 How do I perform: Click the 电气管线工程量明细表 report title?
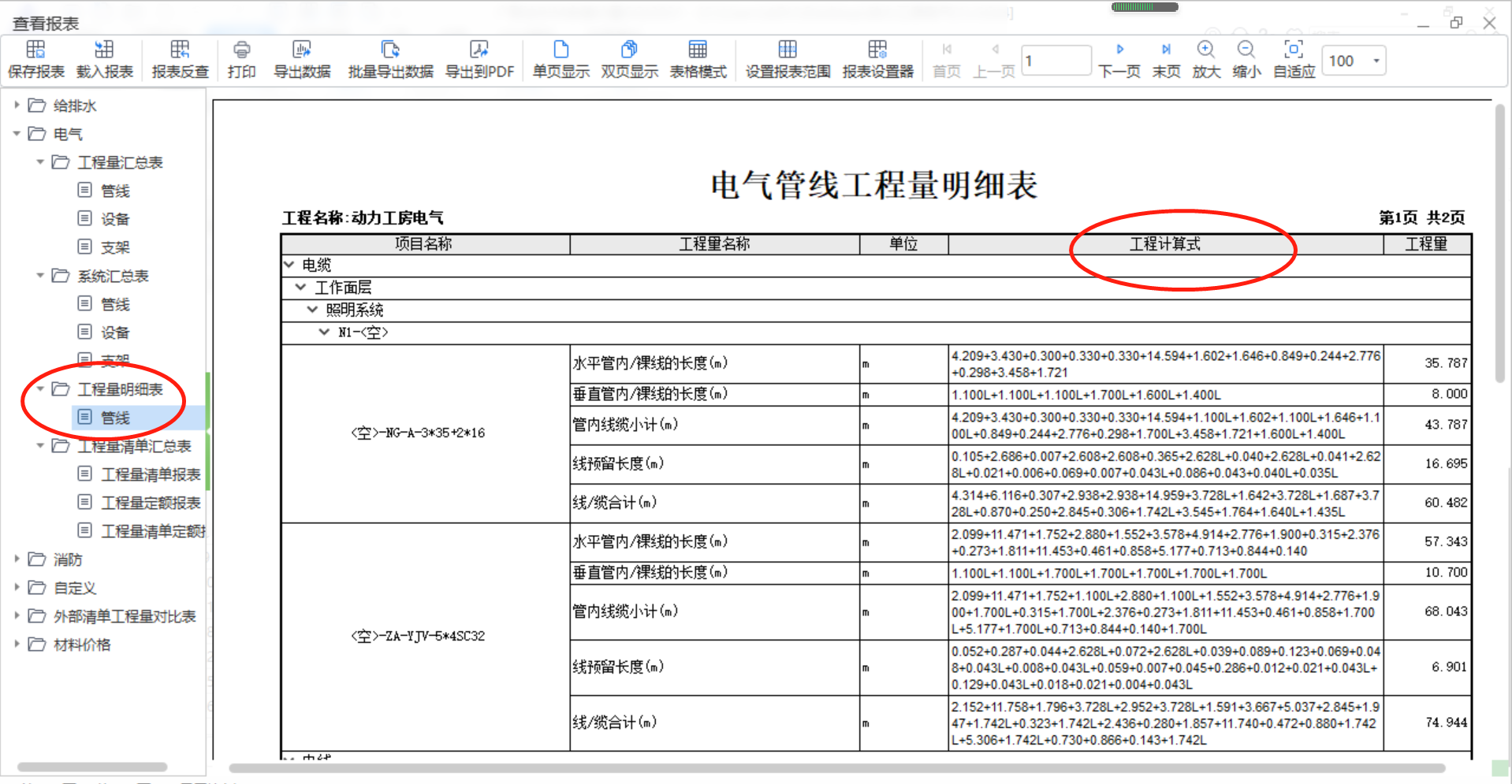point(873,186)
